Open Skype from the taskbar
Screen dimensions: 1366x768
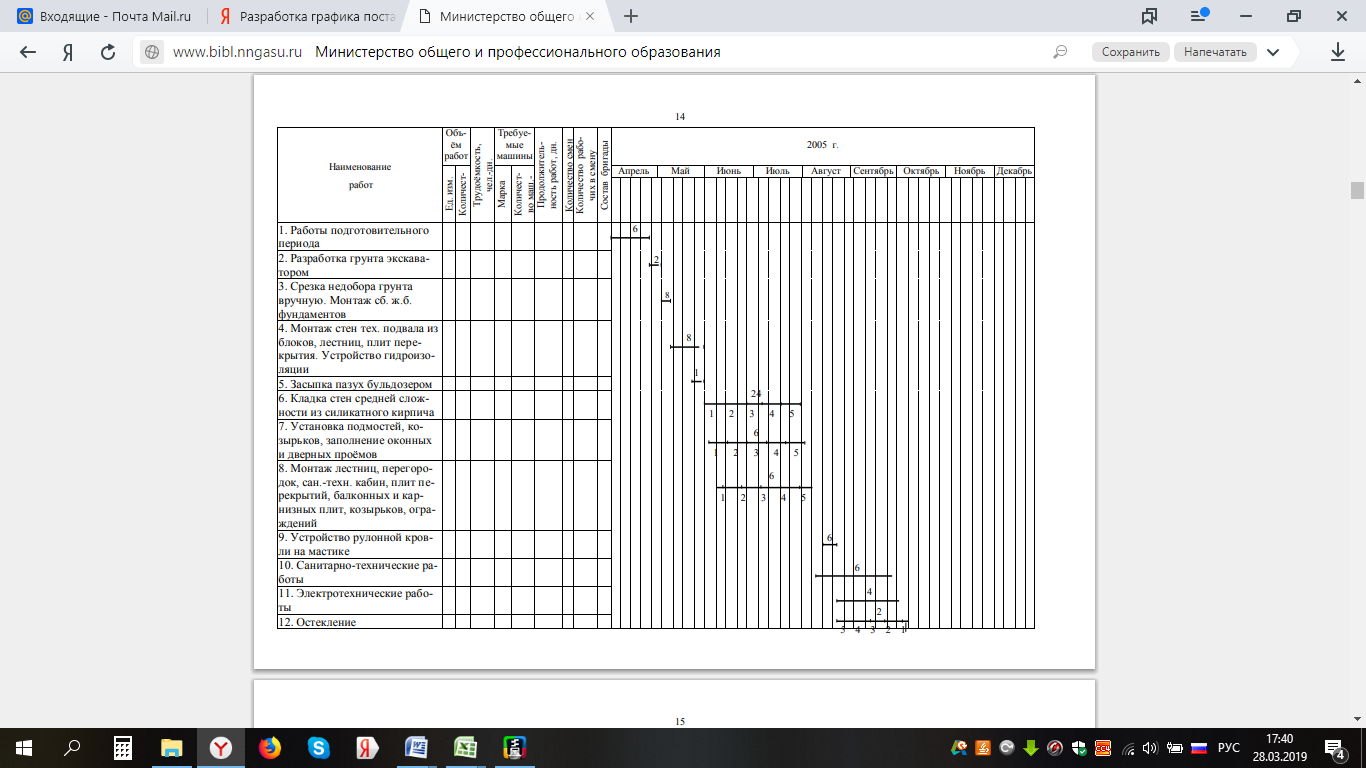pos(319,747)
